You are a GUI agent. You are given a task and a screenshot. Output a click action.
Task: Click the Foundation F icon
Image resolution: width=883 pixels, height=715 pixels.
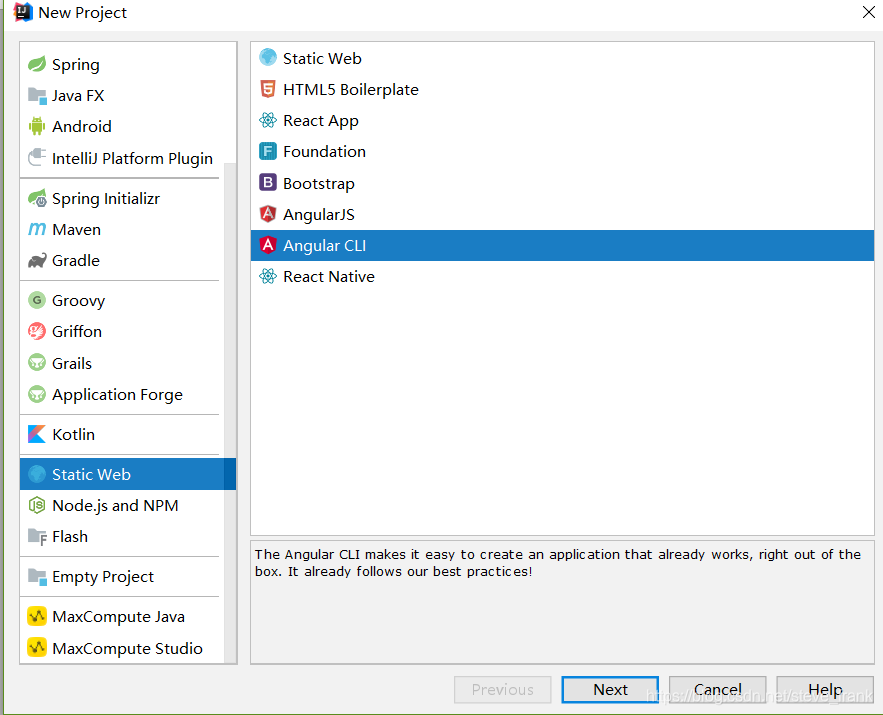point(268,151)
